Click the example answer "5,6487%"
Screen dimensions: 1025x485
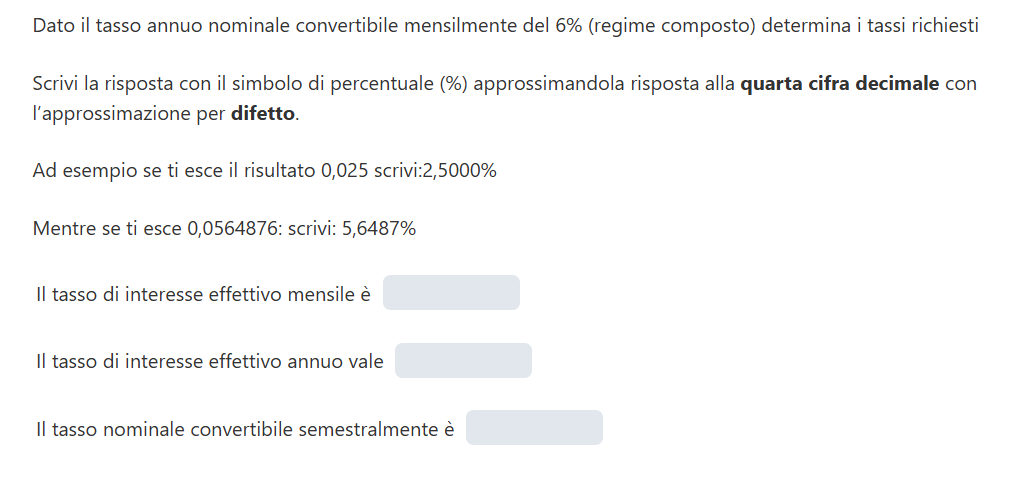point(379,229)
